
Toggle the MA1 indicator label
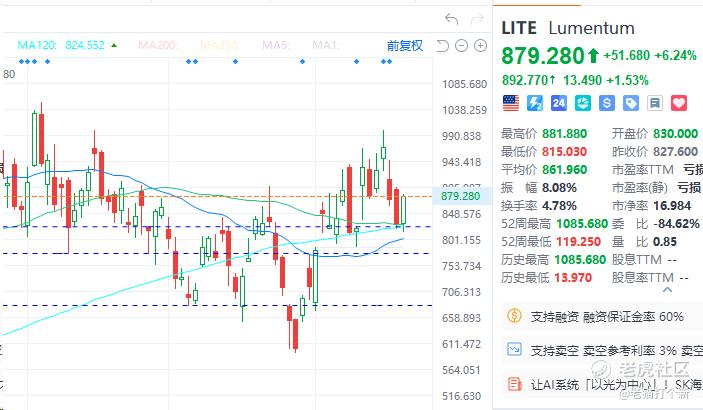coord(326,45)
